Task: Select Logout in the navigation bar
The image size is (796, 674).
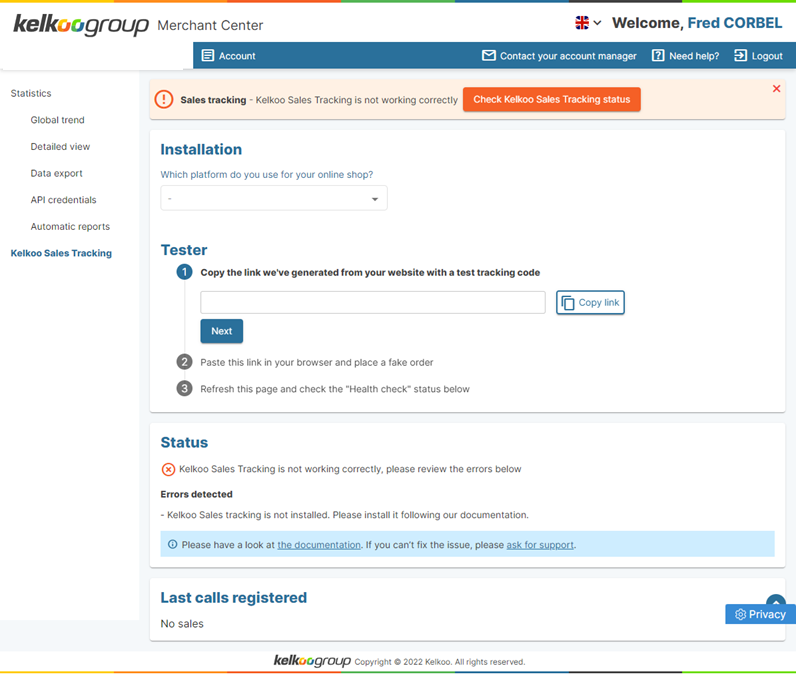Action: click(x=758, y=56)
